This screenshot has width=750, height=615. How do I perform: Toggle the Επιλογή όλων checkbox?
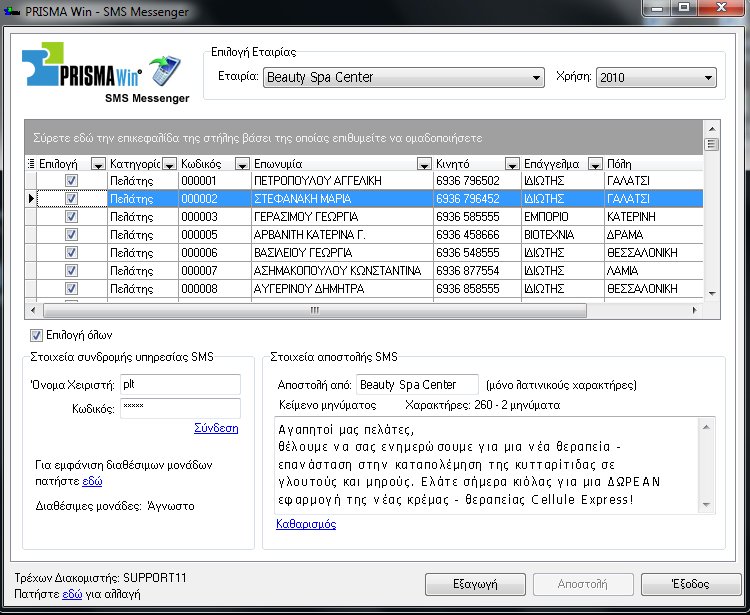[36, 335]
